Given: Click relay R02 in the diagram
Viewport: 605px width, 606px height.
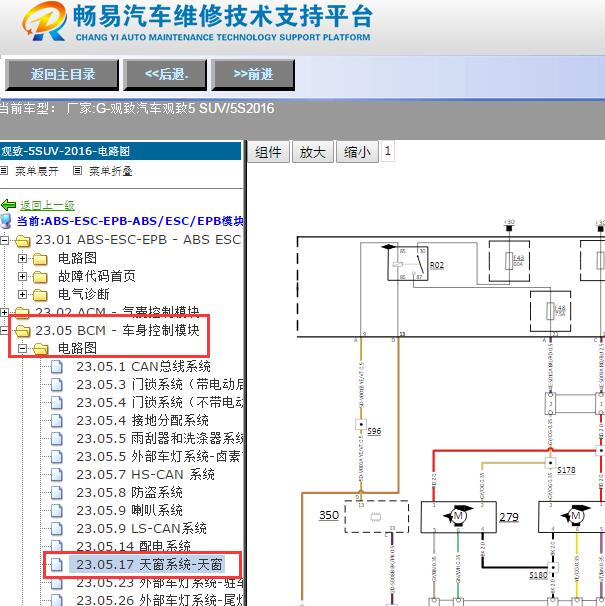Looking at the screenshot, I should pyautogui.click(x=408, y=263).
